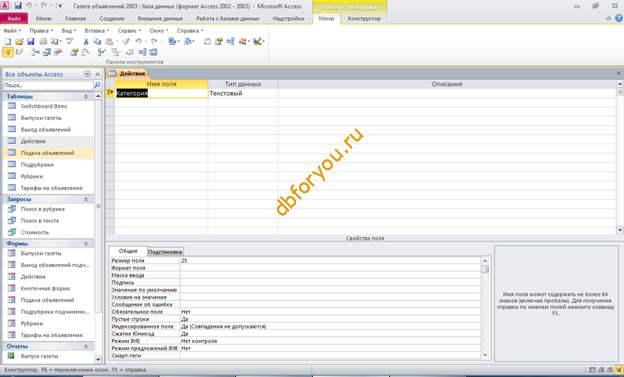The width and height of the screenshot is (624, 377).
Task: Click the New blank document icon
Action: click(x=8, y=41)
